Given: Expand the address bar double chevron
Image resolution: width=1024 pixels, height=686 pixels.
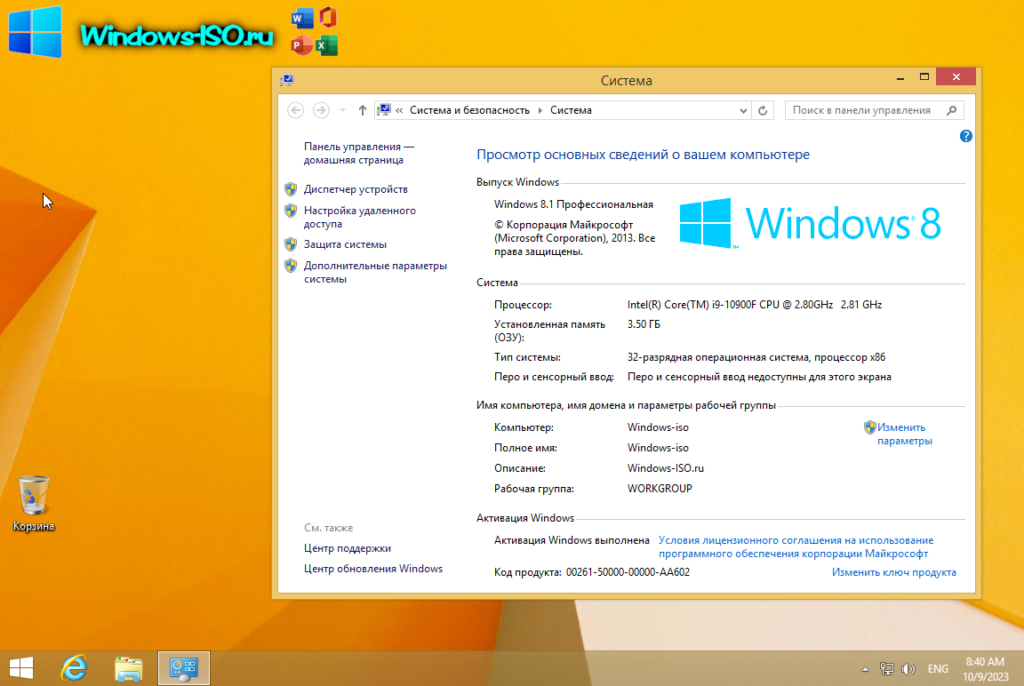Looking at the screenshot, I should [x=399, y=110].
